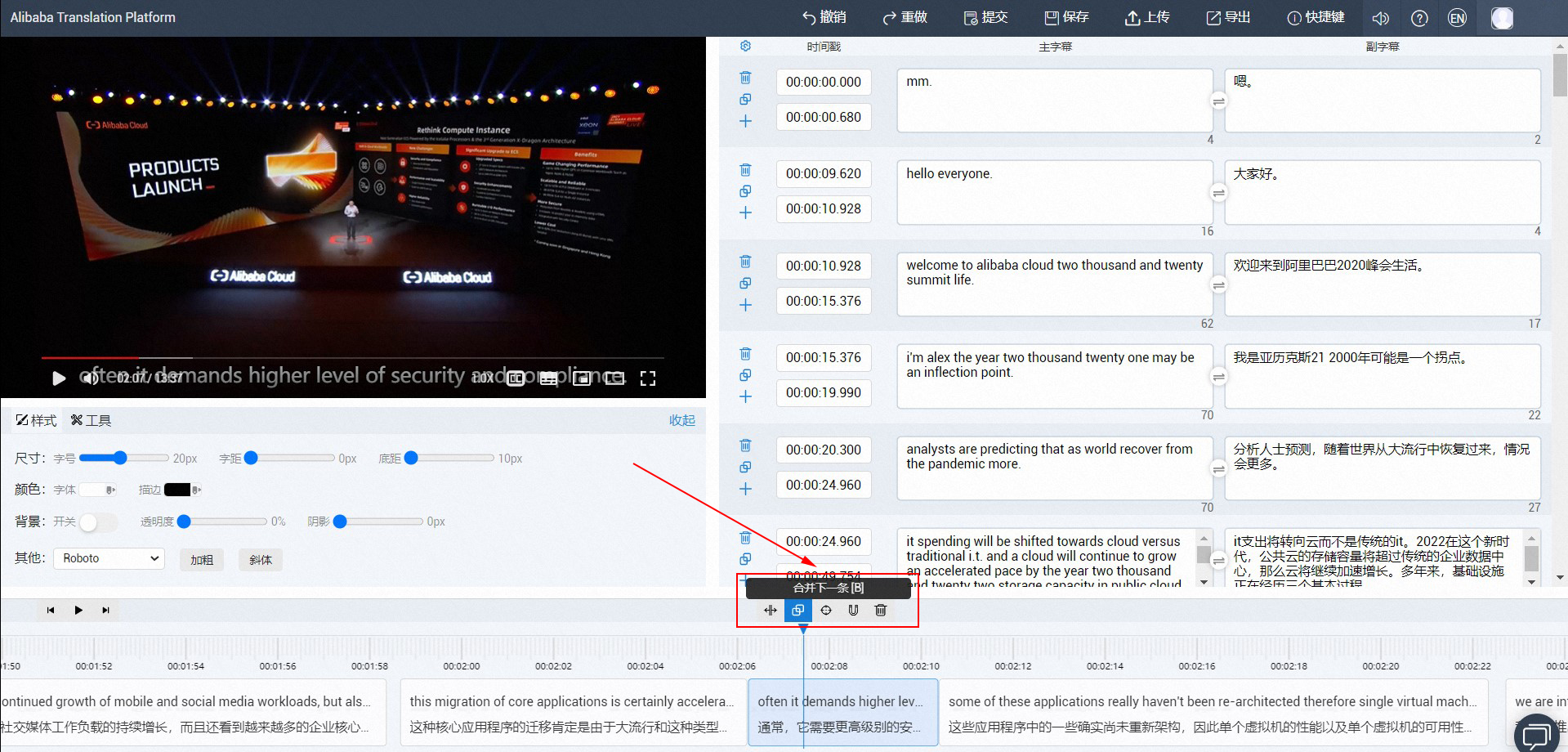Adjust the 透明度 opacity slider
The height and width of the screenshot is (752, 1568).
(222, 521)
